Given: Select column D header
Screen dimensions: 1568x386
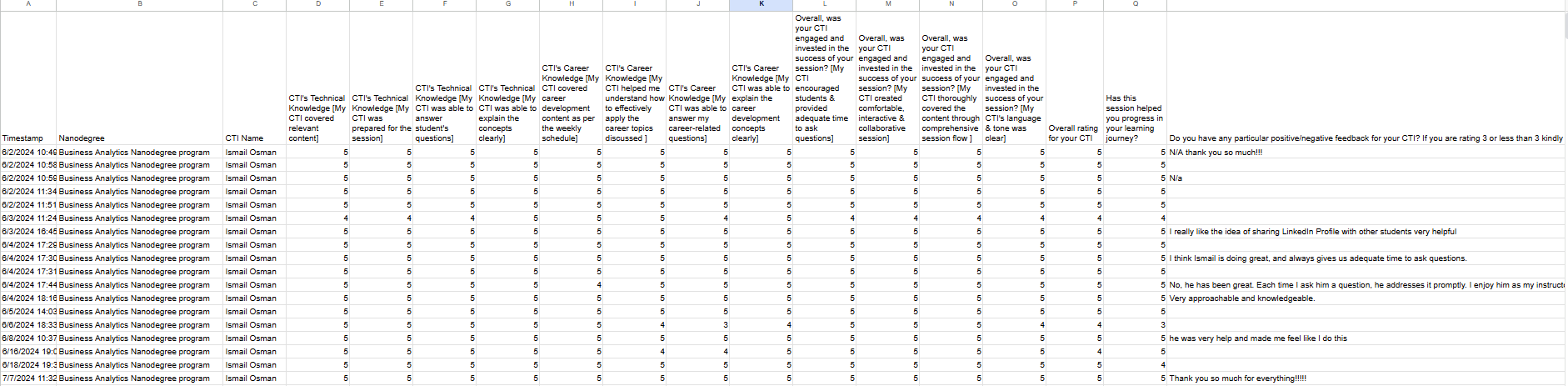Looking at the screenshot, I should [x=318, y=4].
